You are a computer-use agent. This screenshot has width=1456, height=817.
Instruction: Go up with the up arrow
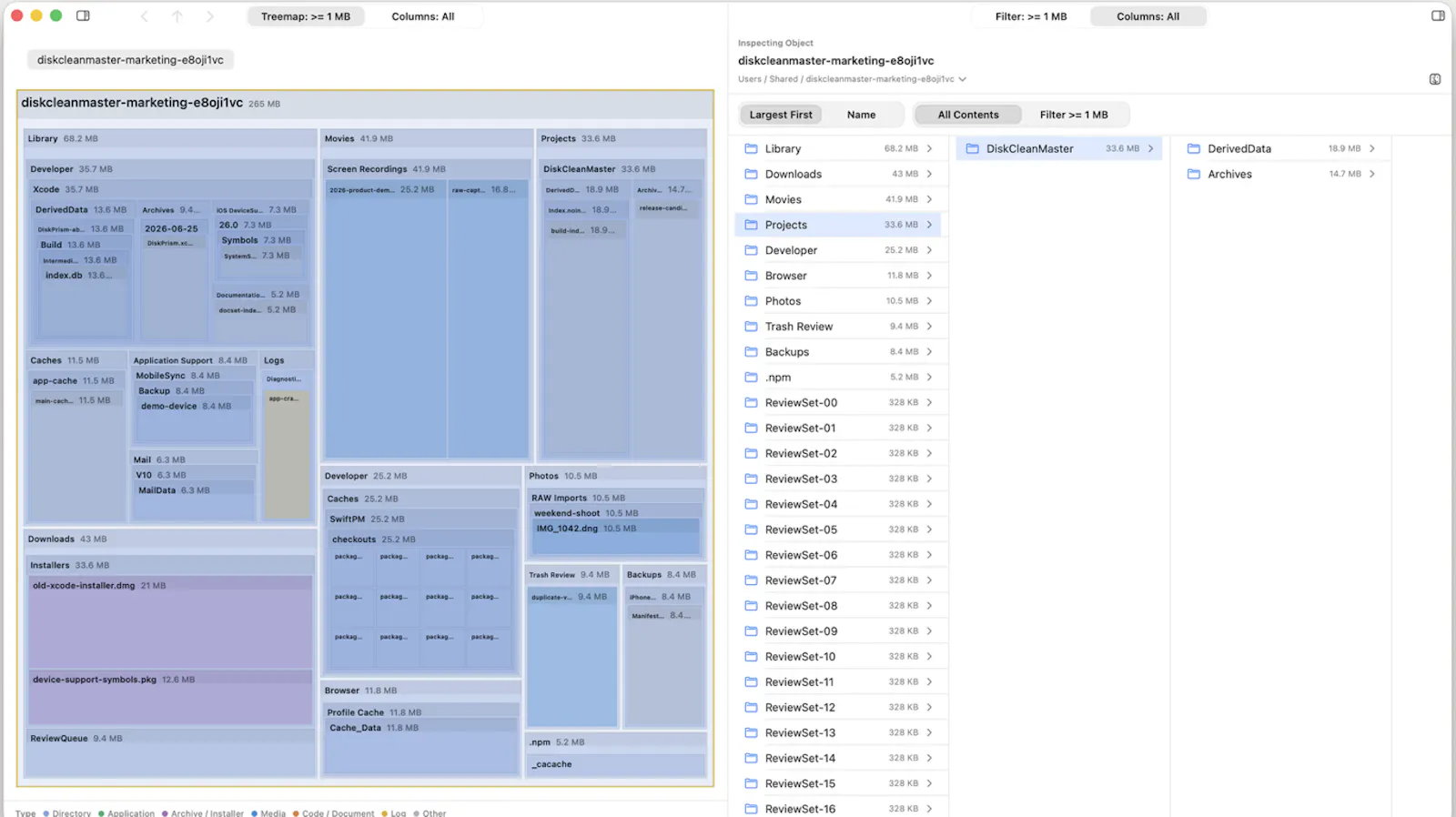177,16
